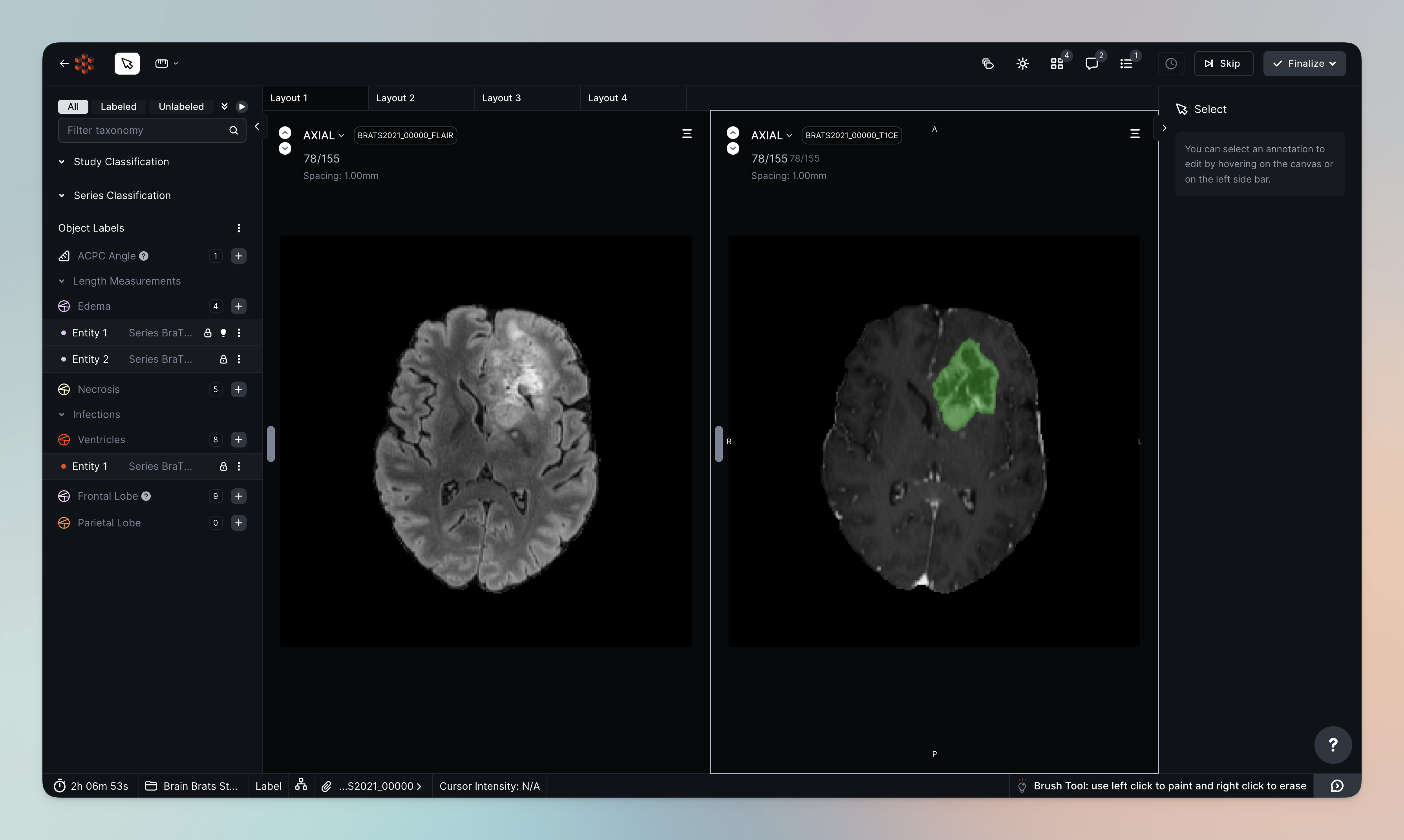Viewport: 1404px width, 840px height.
Task: Click the history clock icon
Action: [x=1171, y=64]
